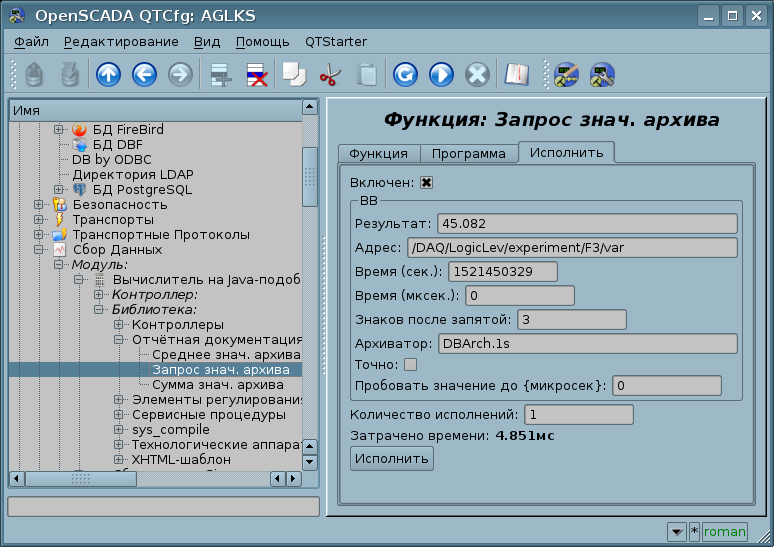This screenshot has height=547, width=774.
Task: Click the scissors cut icon
Action: click(330, 75)
